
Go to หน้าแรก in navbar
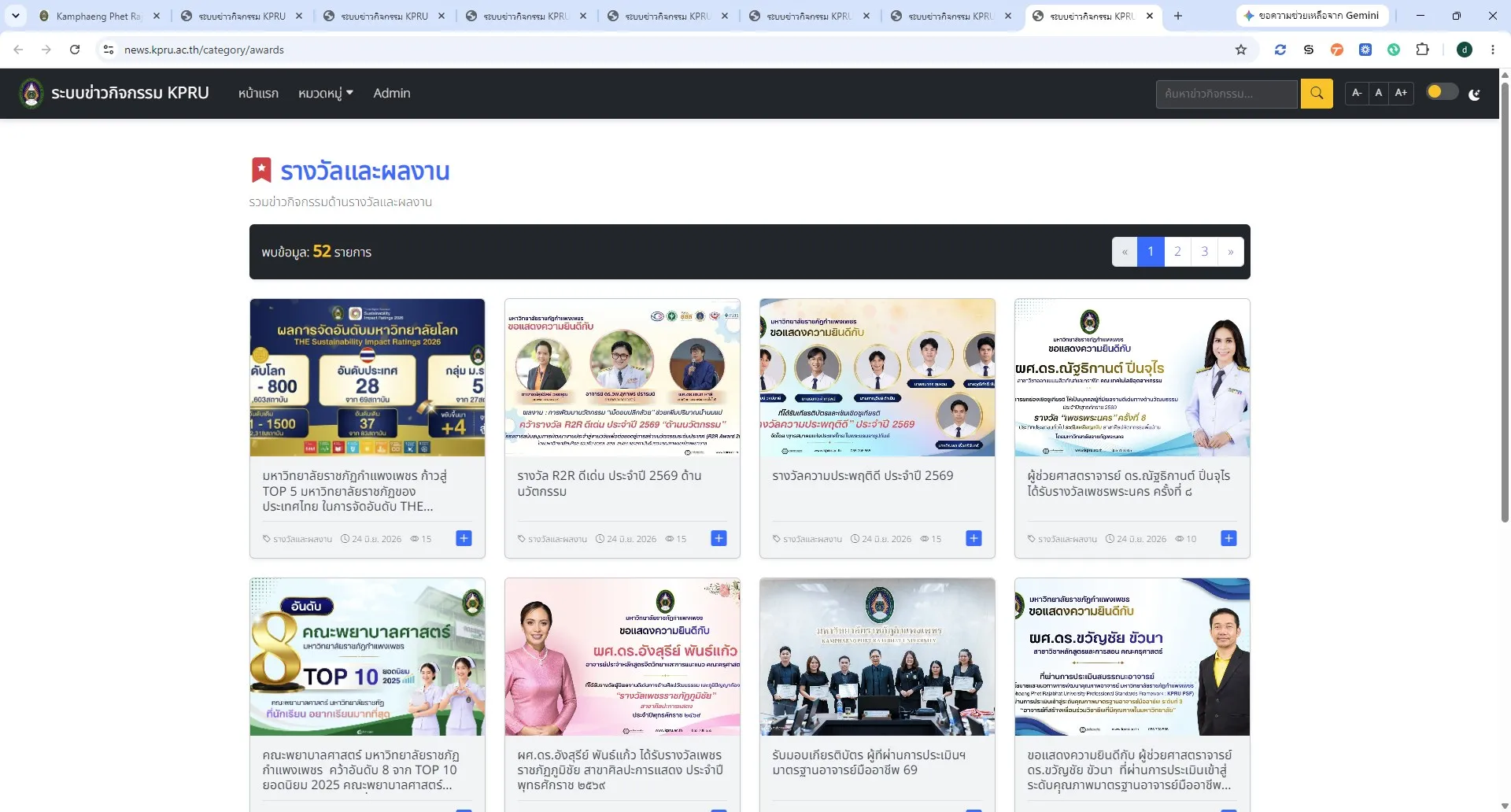click(x=258, y=93)
